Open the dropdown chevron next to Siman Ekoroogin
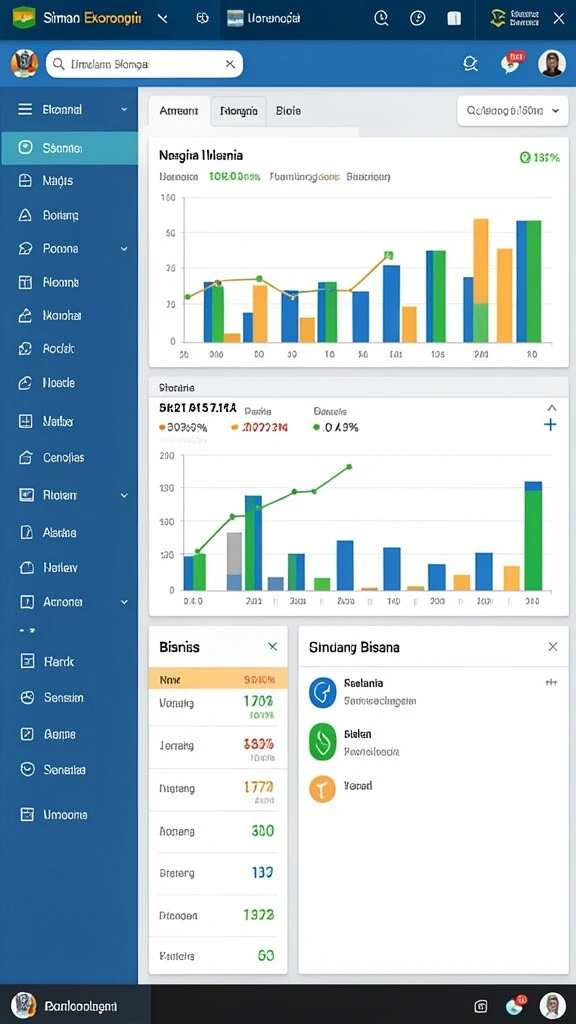The height and width of the screenshot is (1024, 576). click(163, 18)
